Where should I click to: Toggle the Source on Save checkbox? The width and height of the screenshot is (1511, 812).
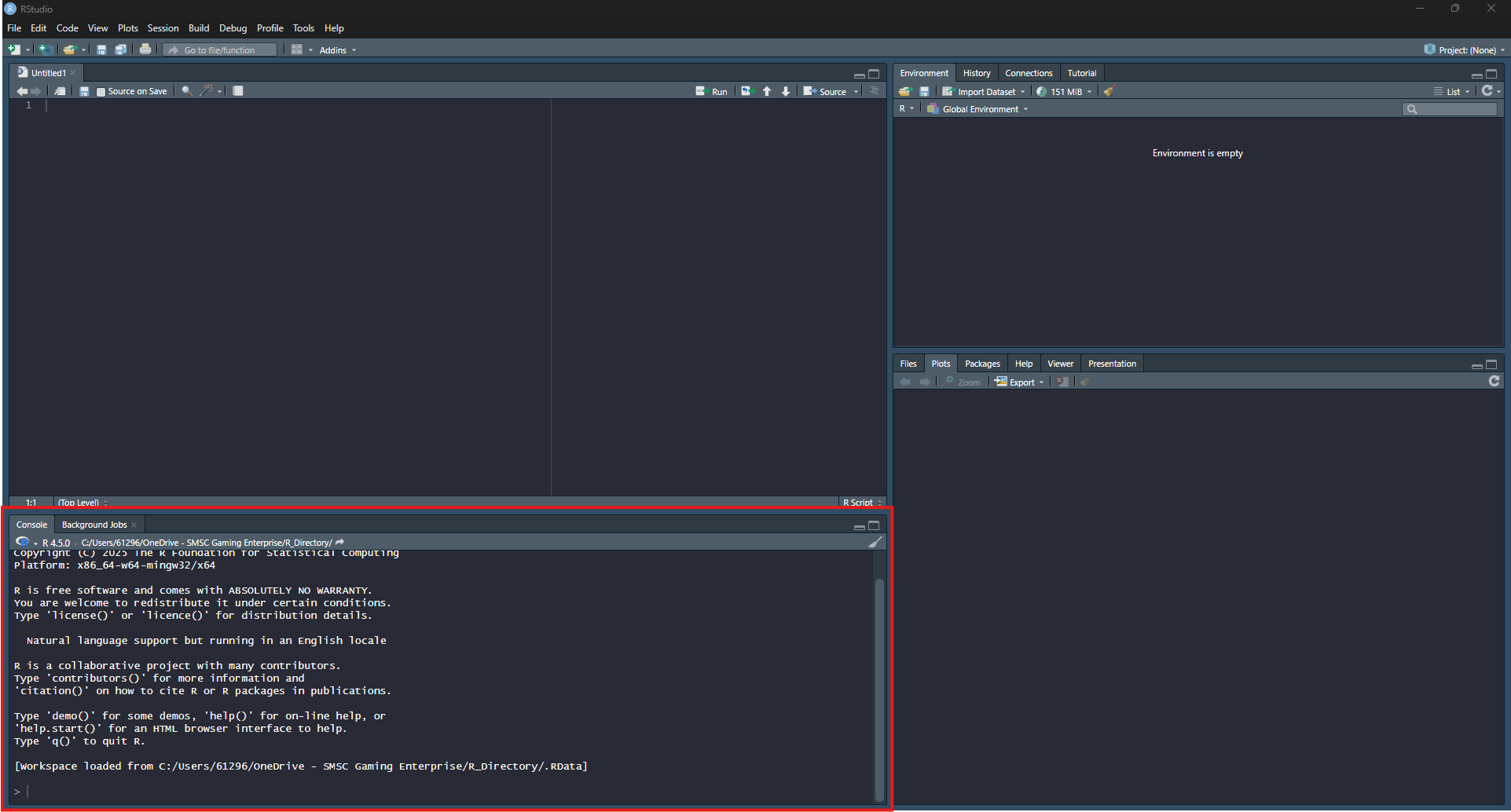[x=101, y=92]
